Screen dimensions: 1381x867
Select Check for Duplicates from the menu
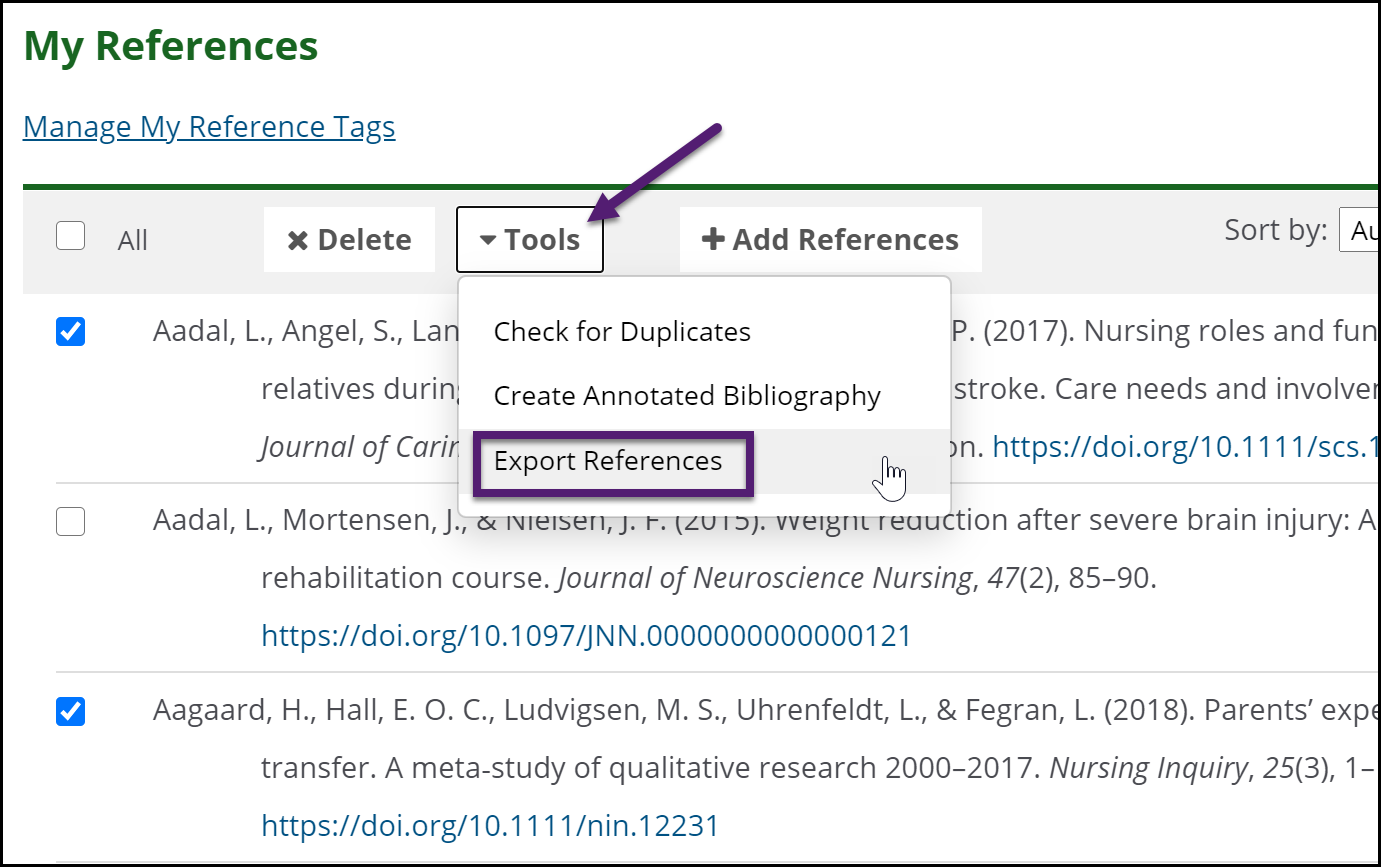pos(621,331)
